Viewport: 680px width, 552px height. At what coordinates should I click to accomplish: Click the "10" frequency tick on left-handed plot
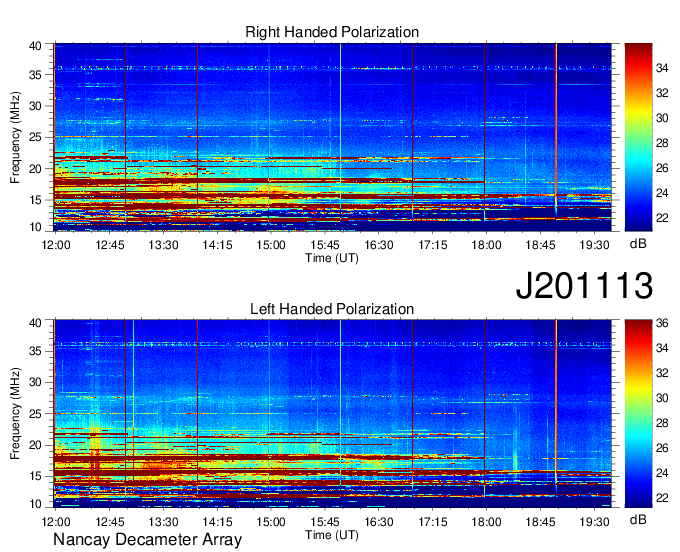(35, 504)
